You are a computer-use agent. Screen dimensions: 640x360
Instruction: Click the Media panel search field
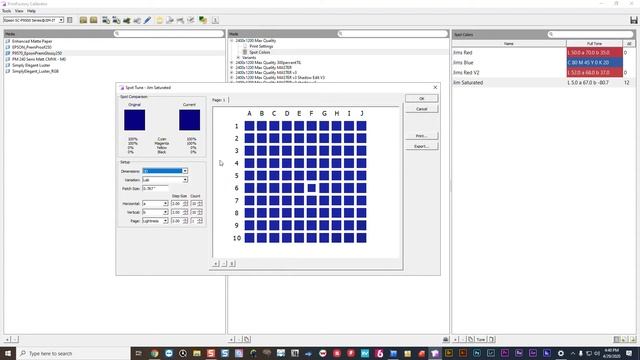click(169, 33)
